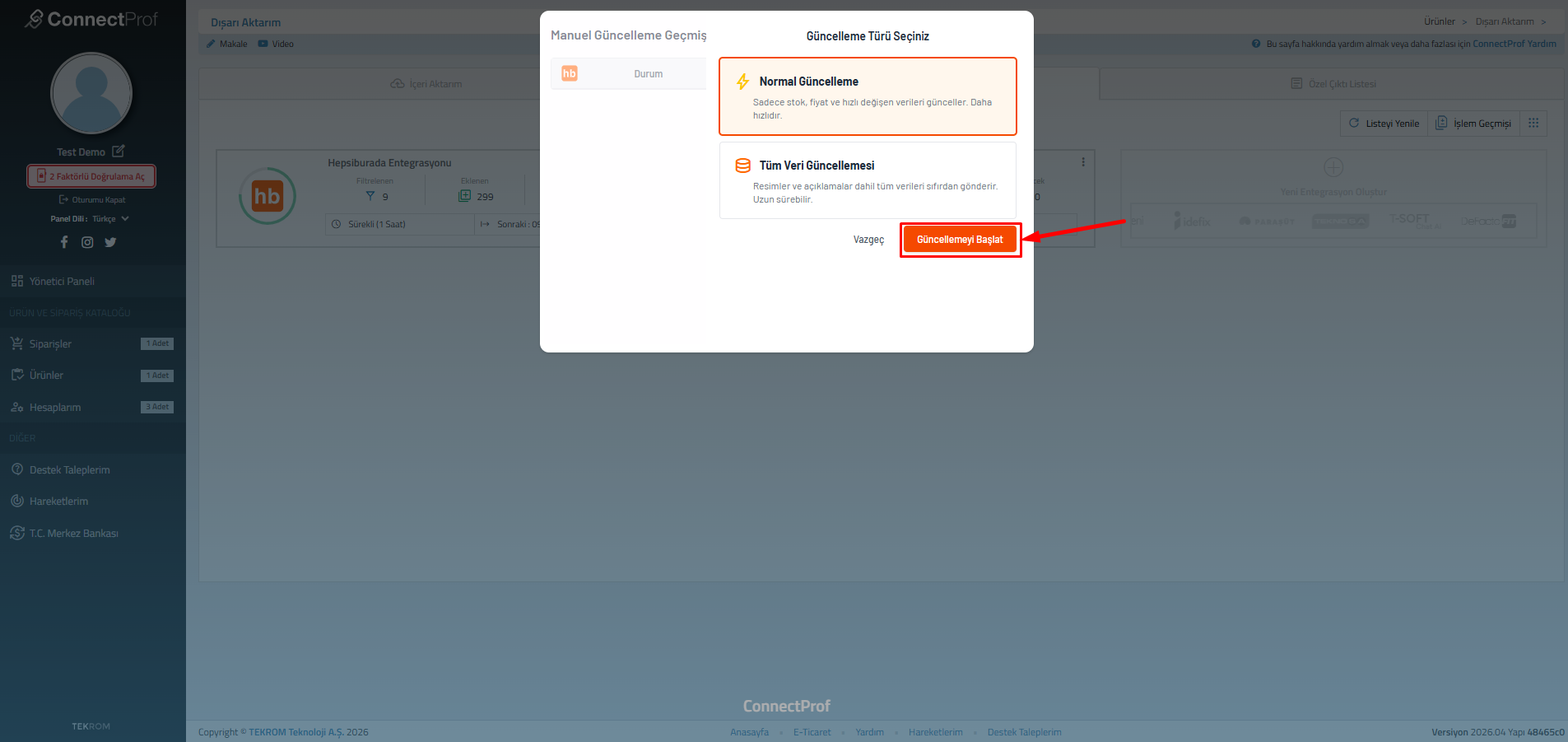Click the database icon for Tüm Veri Güncellemesi

point(742,166)
